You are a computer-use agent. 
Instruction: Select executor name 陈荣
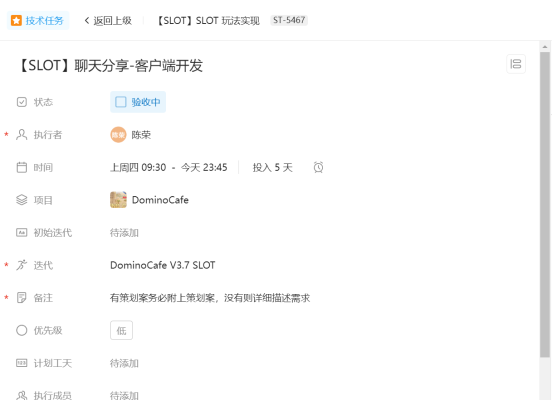coord(141,135)
